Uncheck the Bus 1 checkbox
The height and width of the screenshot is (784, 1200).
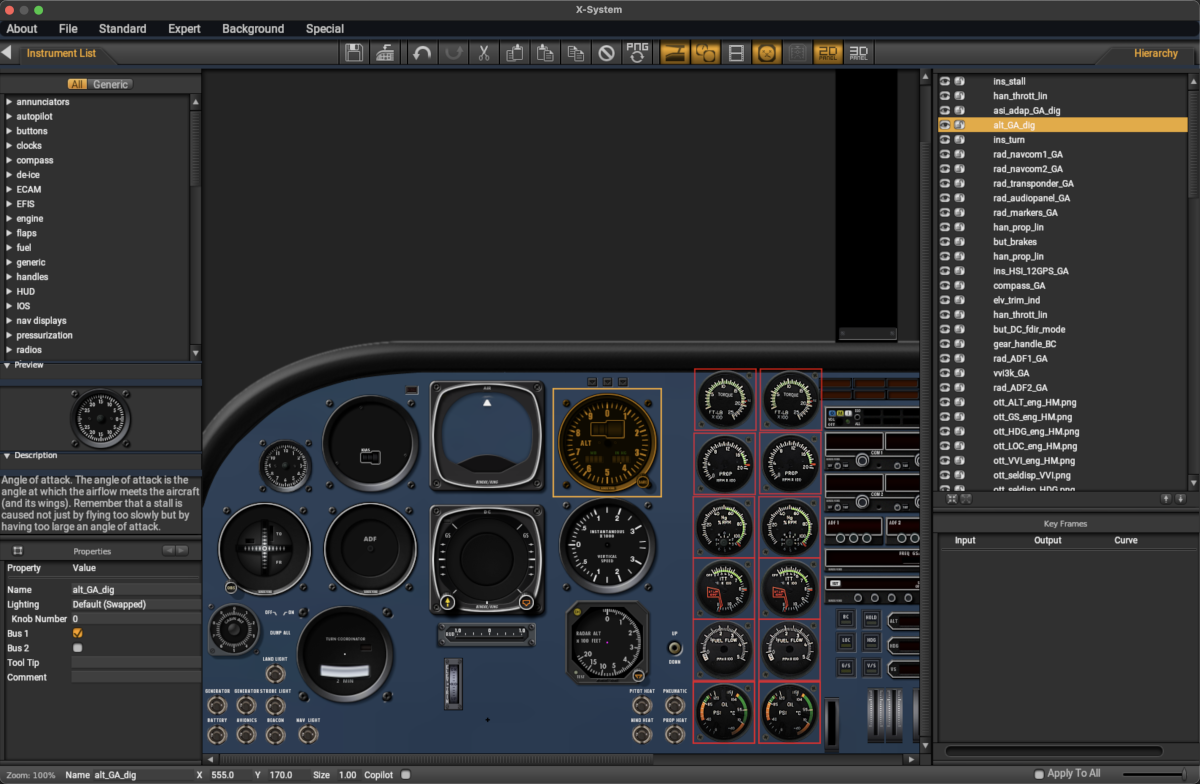tap(78, 634)
